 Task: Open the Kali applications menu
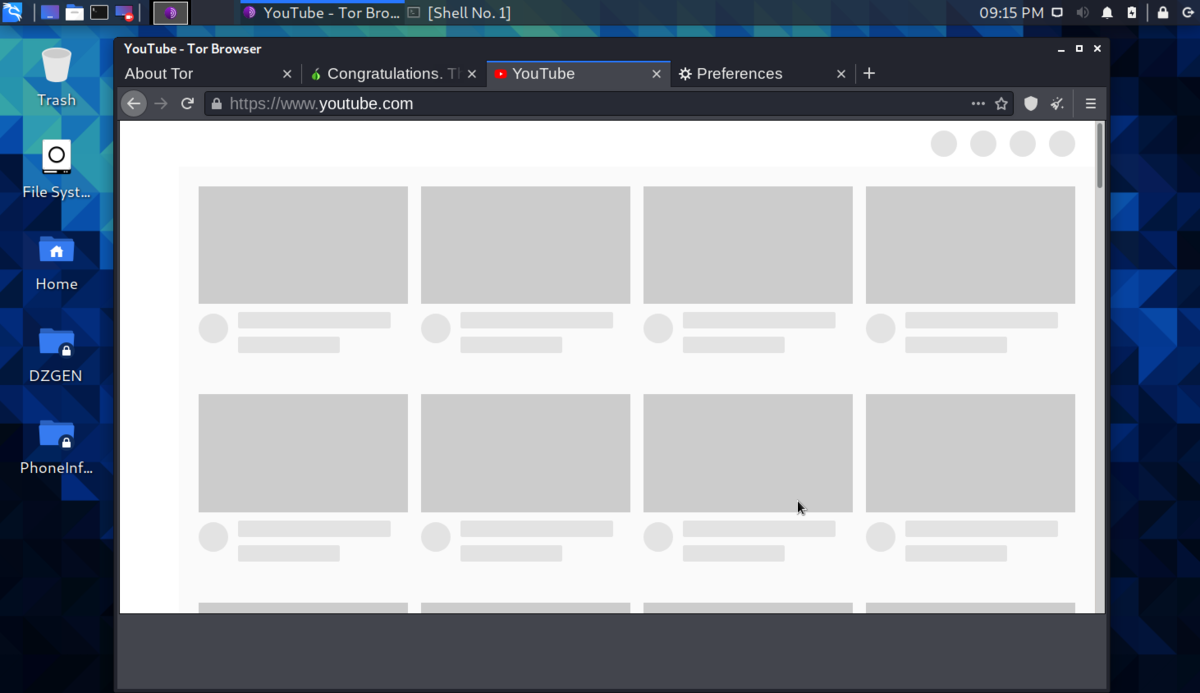[12, 13]
